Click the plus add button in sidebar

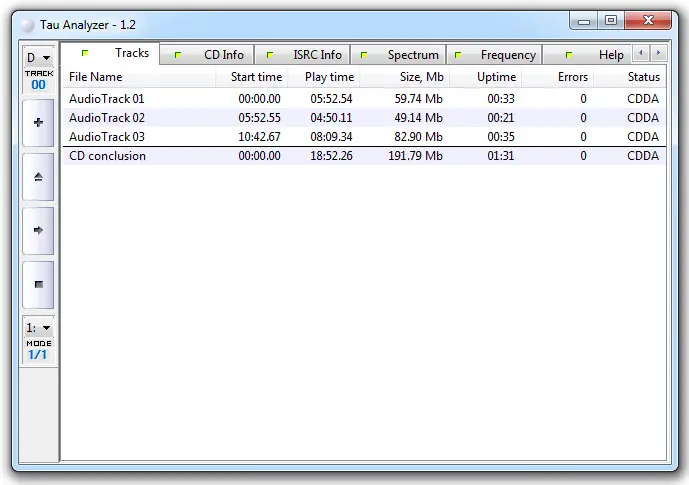point(38,123)
